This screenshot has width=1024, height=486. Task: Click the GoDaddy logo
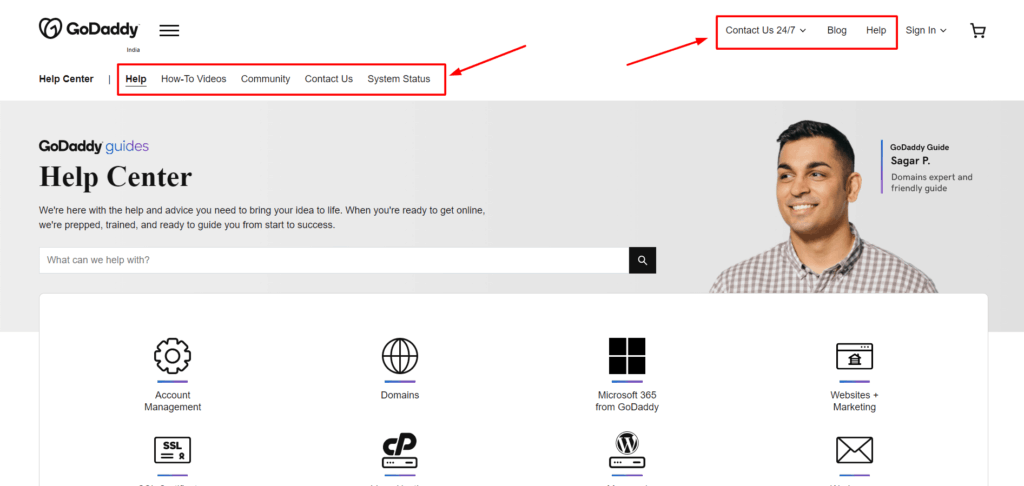pyautogui.click(x=89, y=29)
